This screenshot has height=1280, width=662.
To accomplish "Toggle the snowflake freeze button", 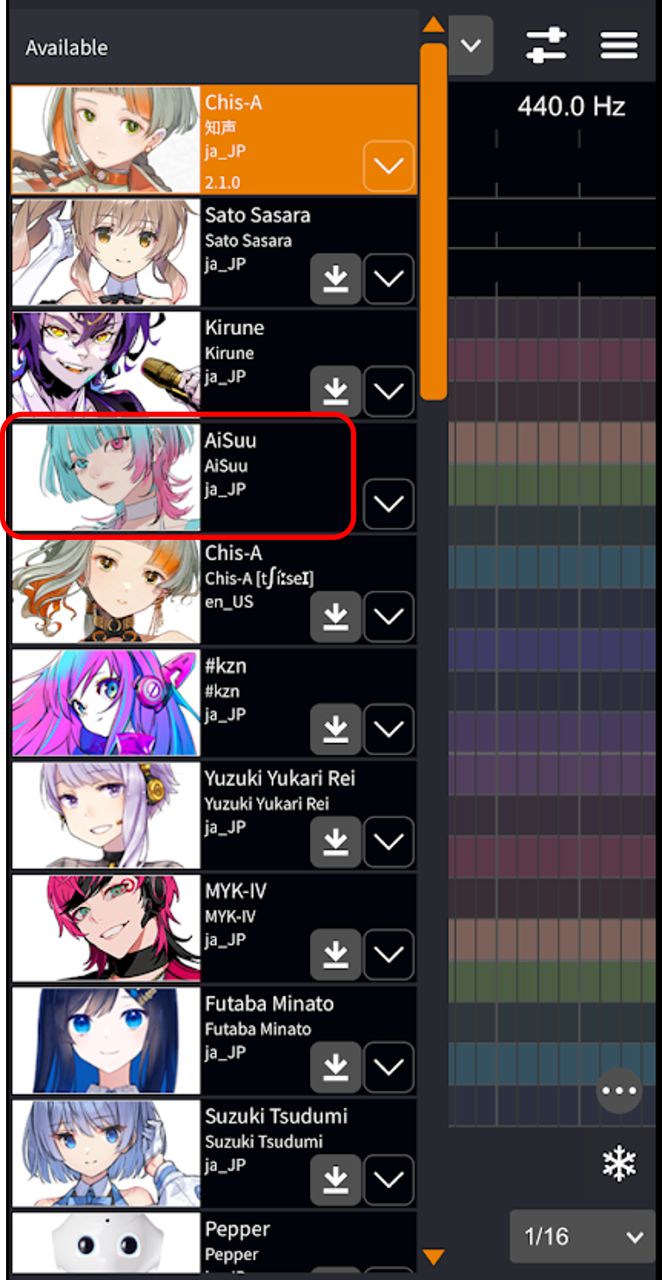I will [x=619, y=1163].
